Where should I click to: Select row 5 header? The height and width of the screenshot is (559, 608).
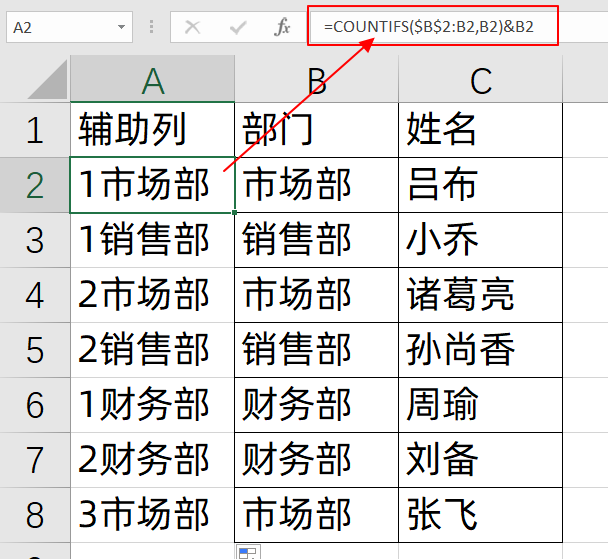(x=35, y=350)
